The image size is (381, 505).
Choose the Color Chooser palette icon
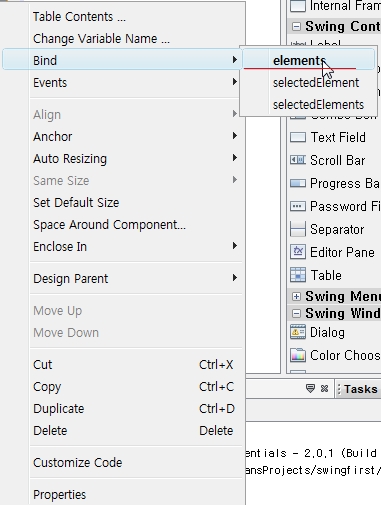coord(298,355)
